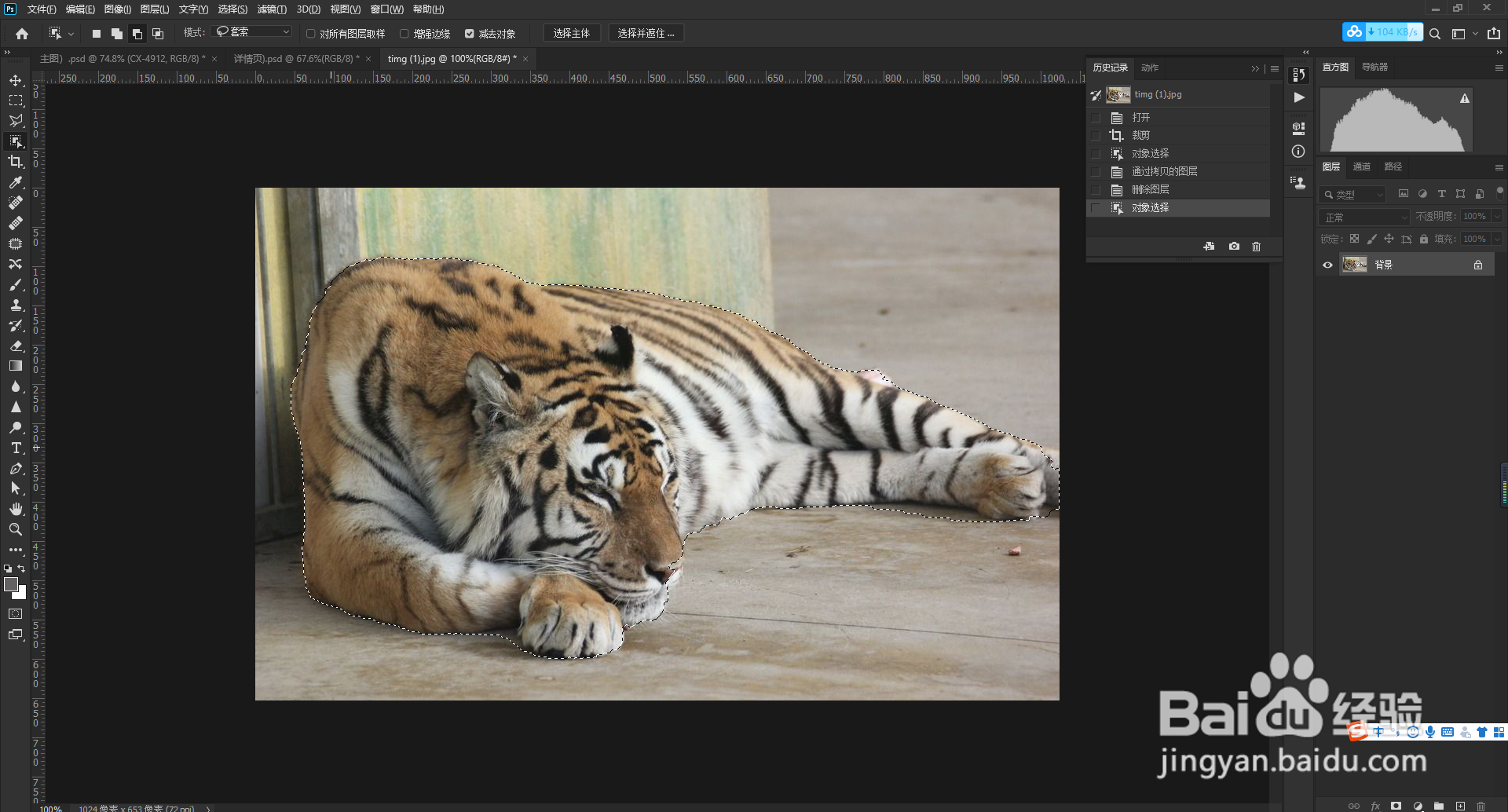Open the 滤镜(T) menu
This screenshot has width=1508, height=812.
(272, 9)
